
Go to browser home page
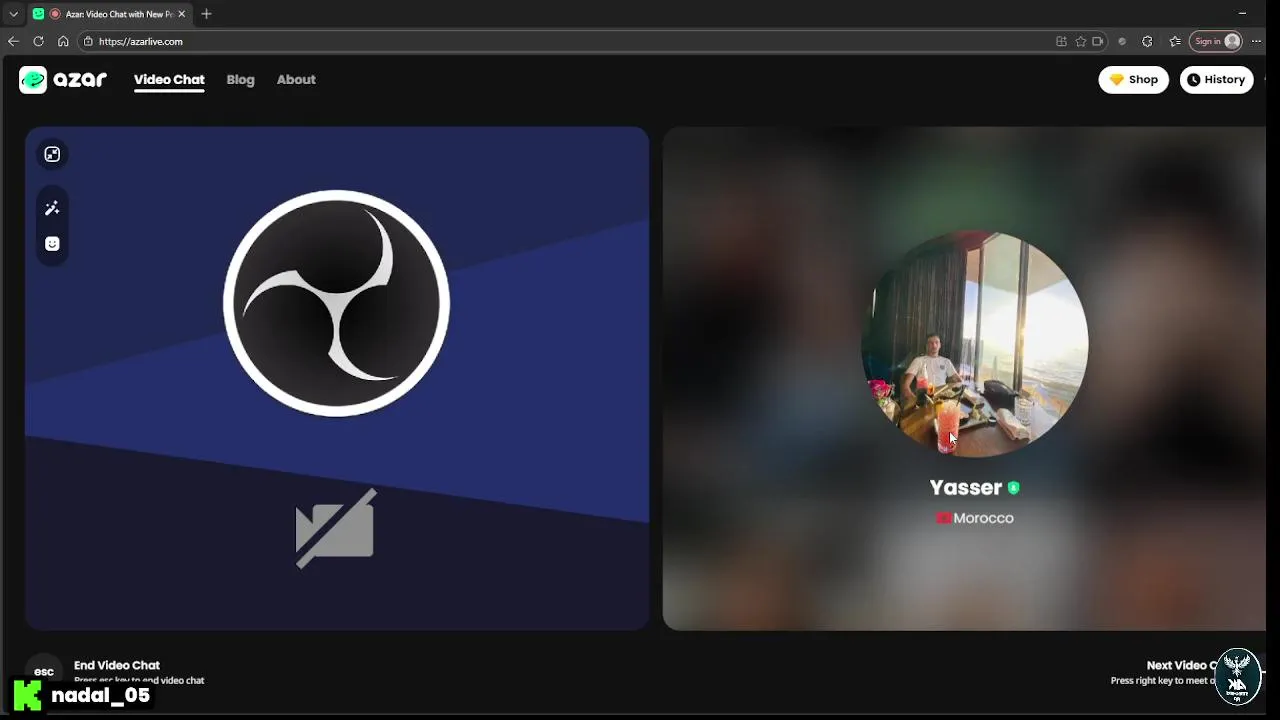coord(63,41)
